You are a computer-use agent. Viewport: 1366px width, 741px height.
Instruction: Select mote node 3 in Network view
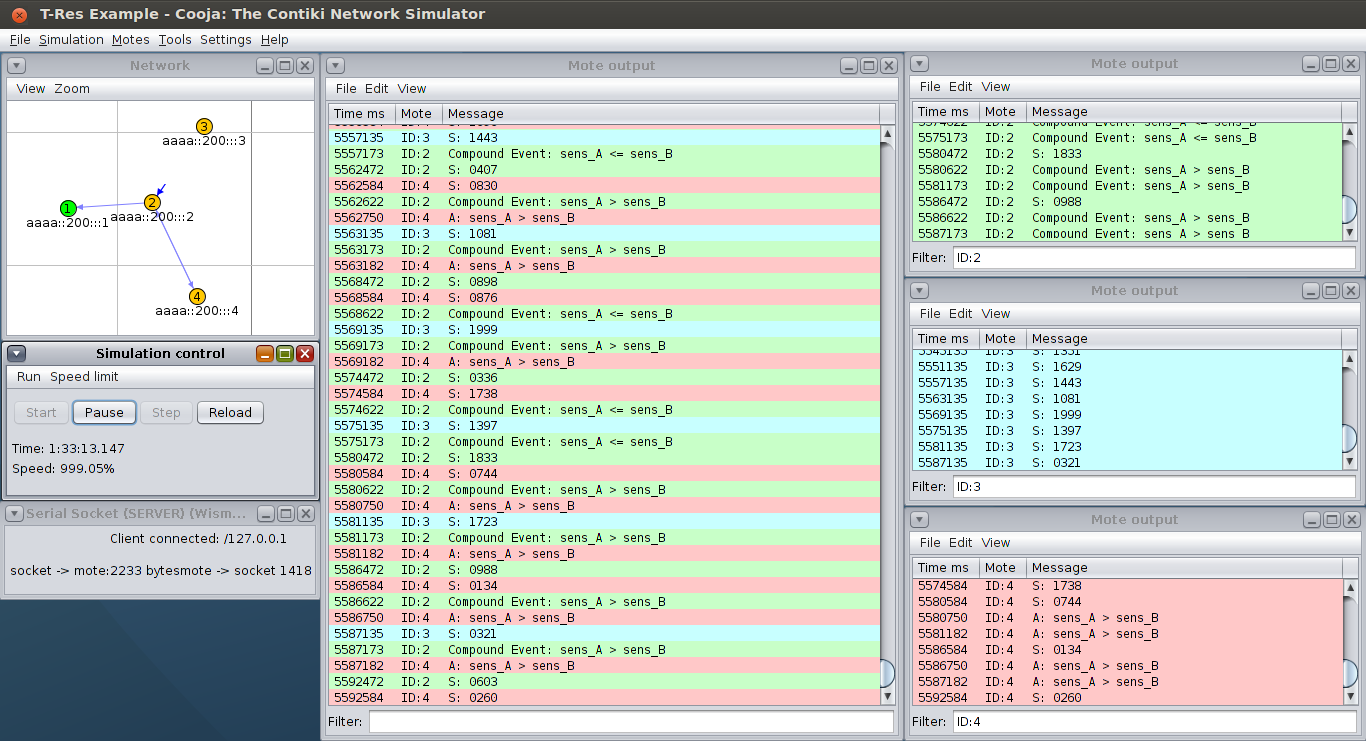204,127
